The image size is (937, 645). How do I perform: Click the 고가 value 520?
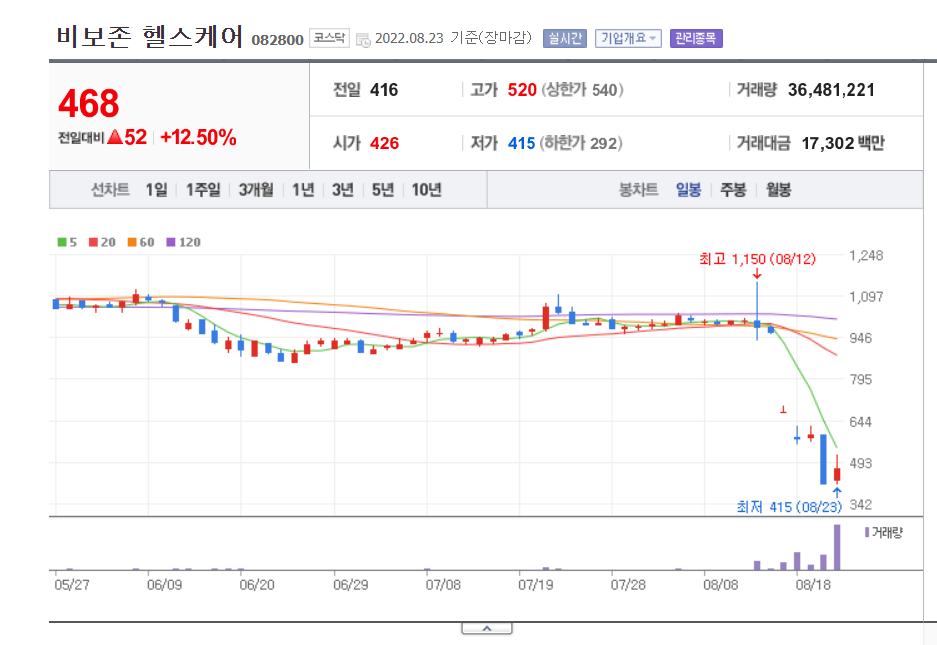point(522,90)
